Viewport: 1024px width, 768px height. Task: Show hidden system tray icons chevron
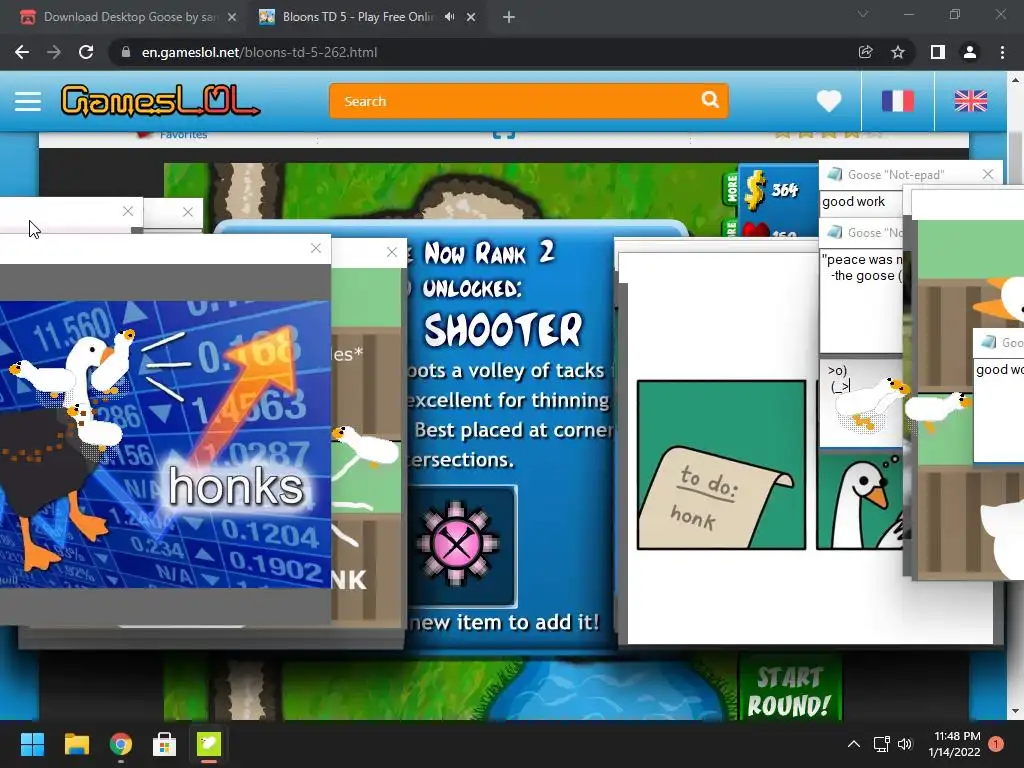coord(854,744)
